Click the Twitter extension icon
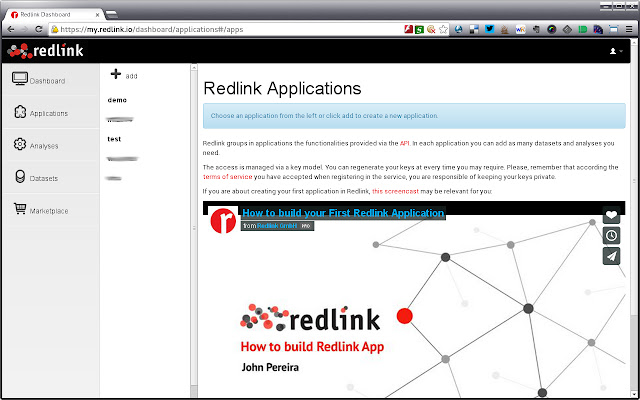This screenshot has width=640, height=400. click(x=489, y=29)
